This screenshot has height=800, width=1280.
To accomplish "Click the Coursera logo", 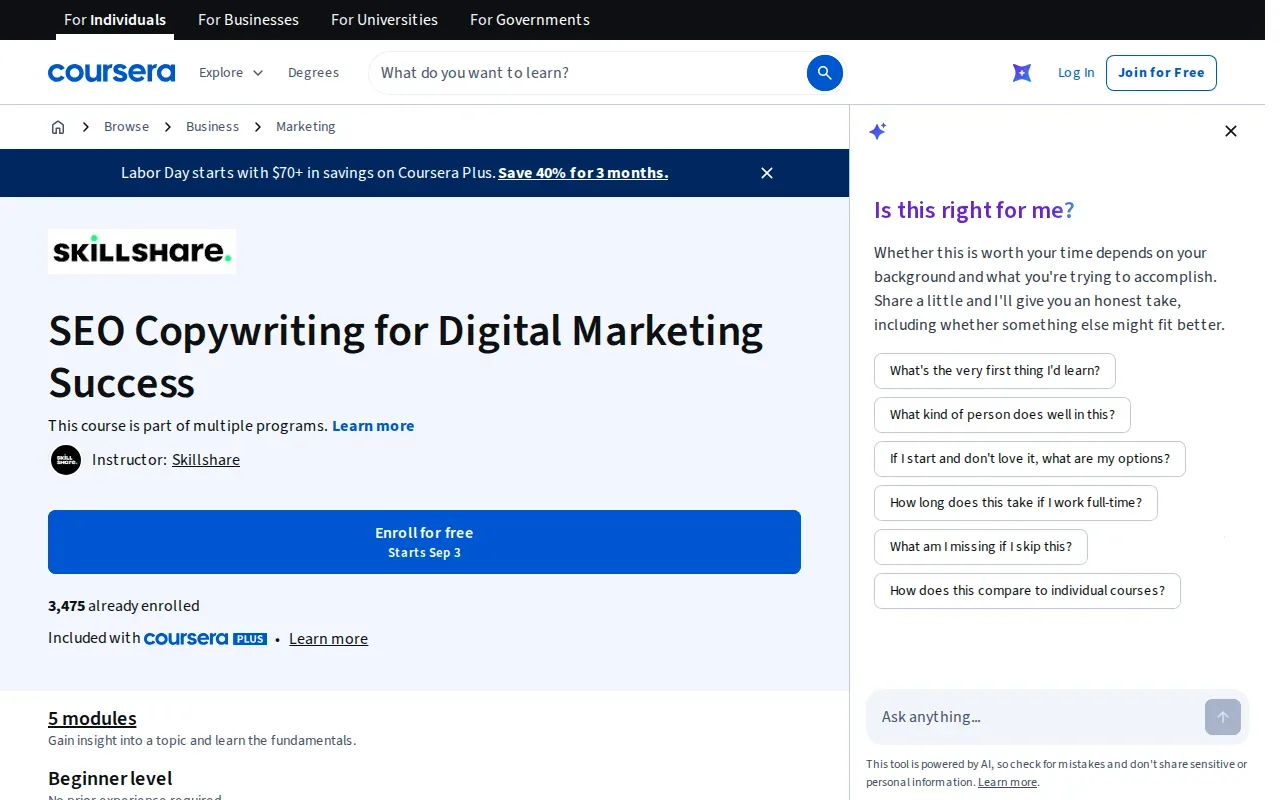I will pos(111,73).
